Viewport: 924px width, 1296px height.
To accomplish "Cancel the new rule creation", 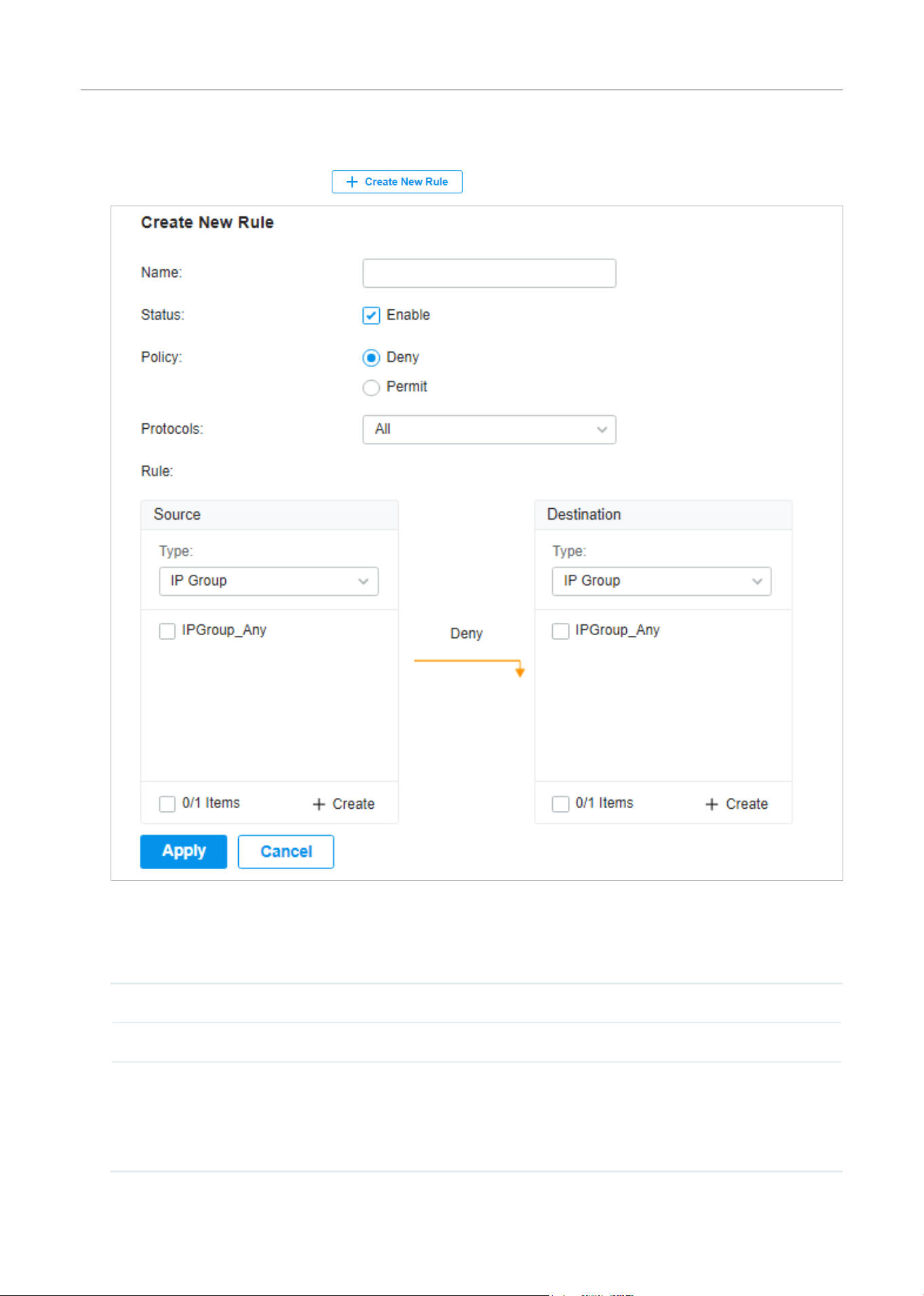I will click(286, 852).
